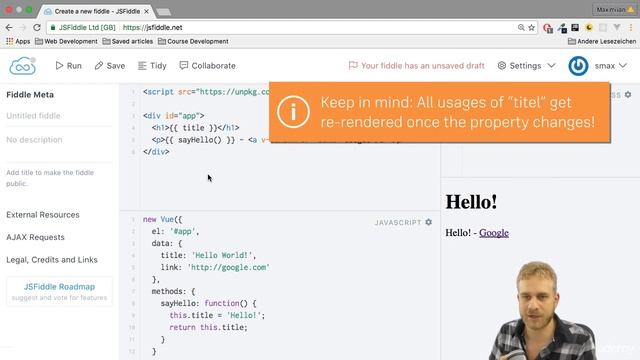Go back in the browser
The height and width of the screenshot is (360, 640).
(x=9, y=27)
